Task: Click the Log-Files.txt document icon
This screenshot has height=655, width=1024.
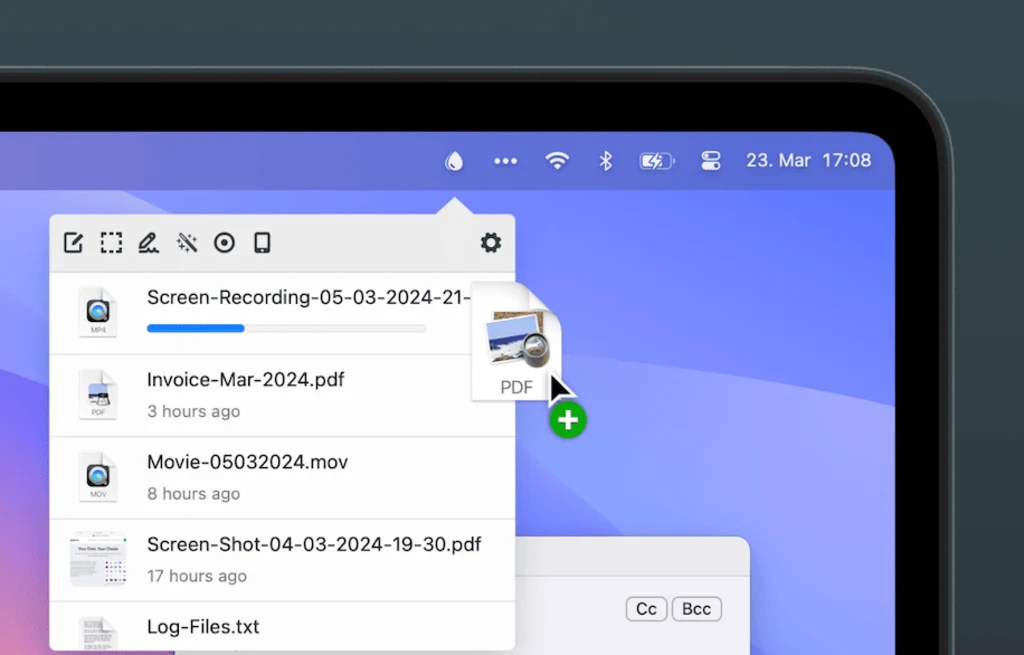Action: pos(98,633)
